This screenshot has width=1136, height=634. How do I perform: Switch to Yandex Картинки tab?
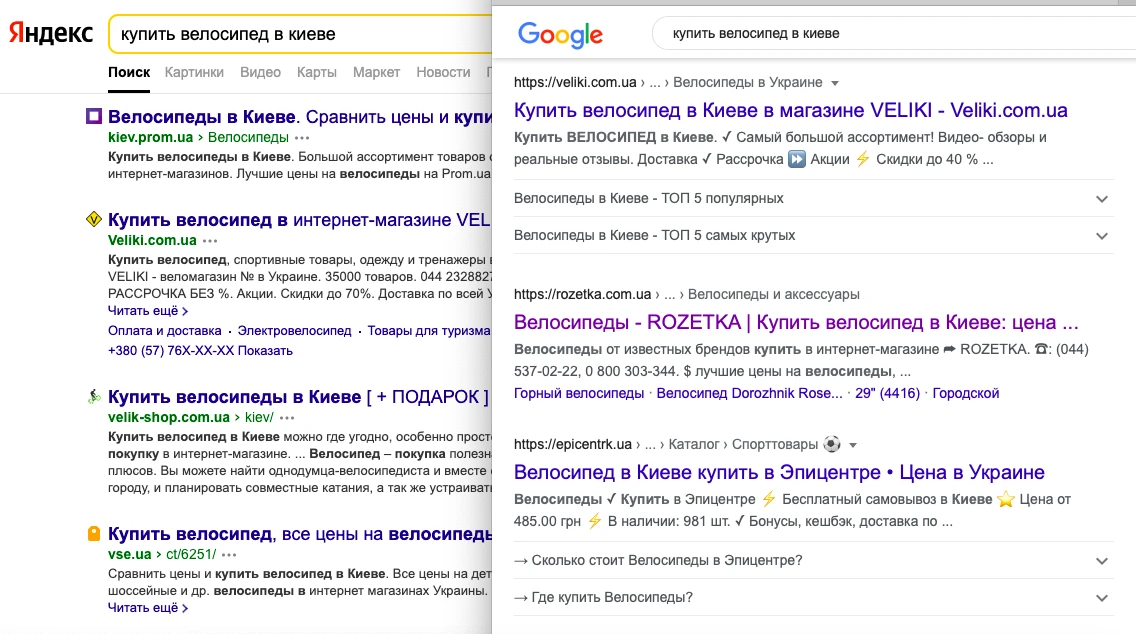pyautogui.click(x=194, y=72)
